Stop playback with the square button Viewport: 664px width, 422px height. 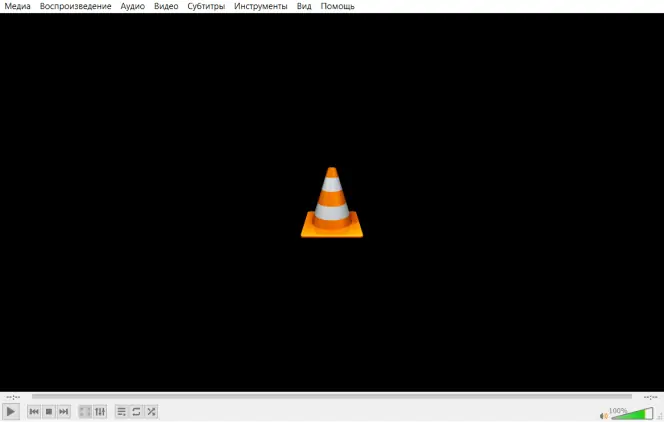(x=49, y=411)
